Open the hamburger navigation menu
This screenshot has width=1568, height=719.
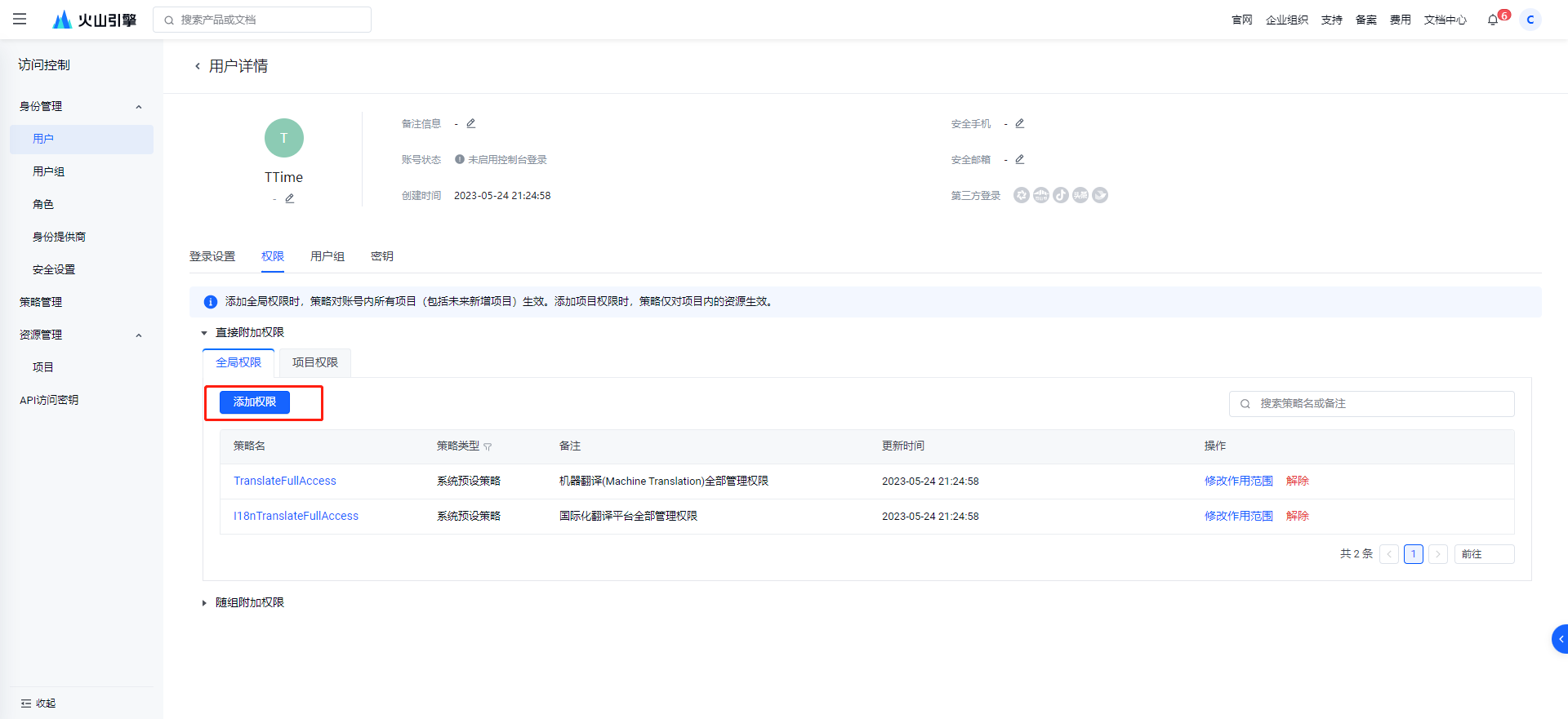click(20, 19)
